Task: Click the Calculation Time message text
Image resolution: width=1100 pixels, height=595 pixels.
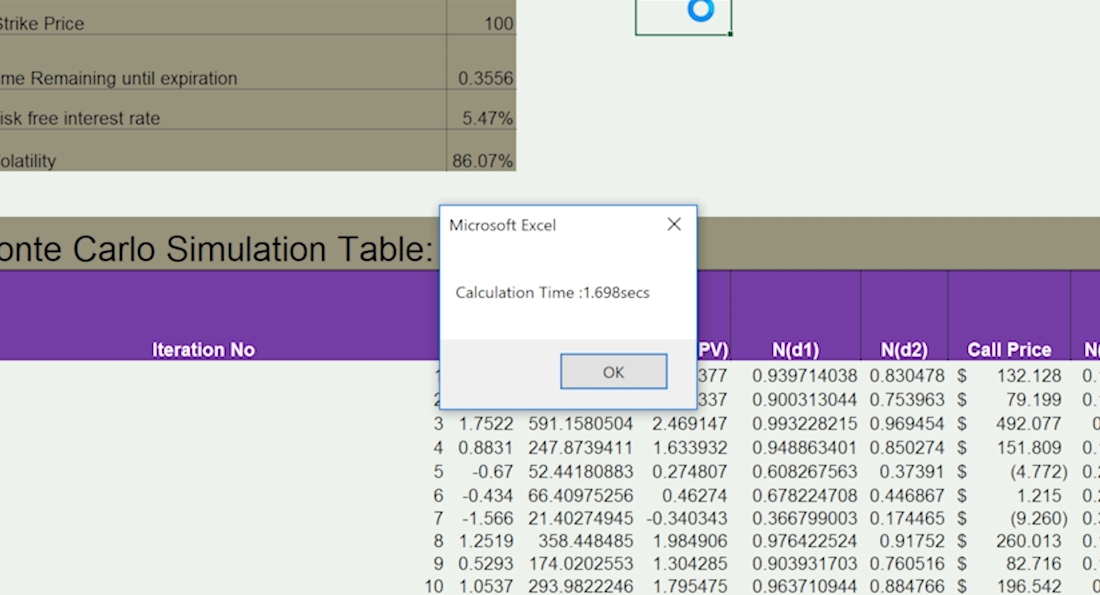Action: [552, 292]
